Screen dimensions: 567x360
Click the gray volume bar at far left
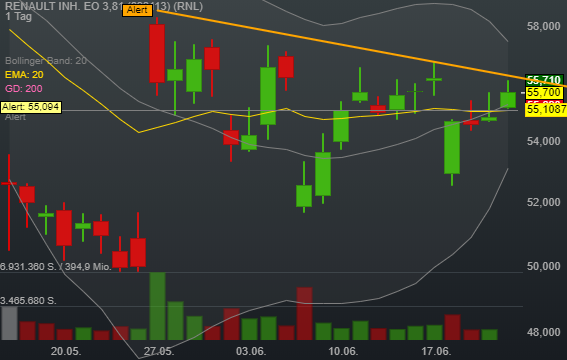9,323
